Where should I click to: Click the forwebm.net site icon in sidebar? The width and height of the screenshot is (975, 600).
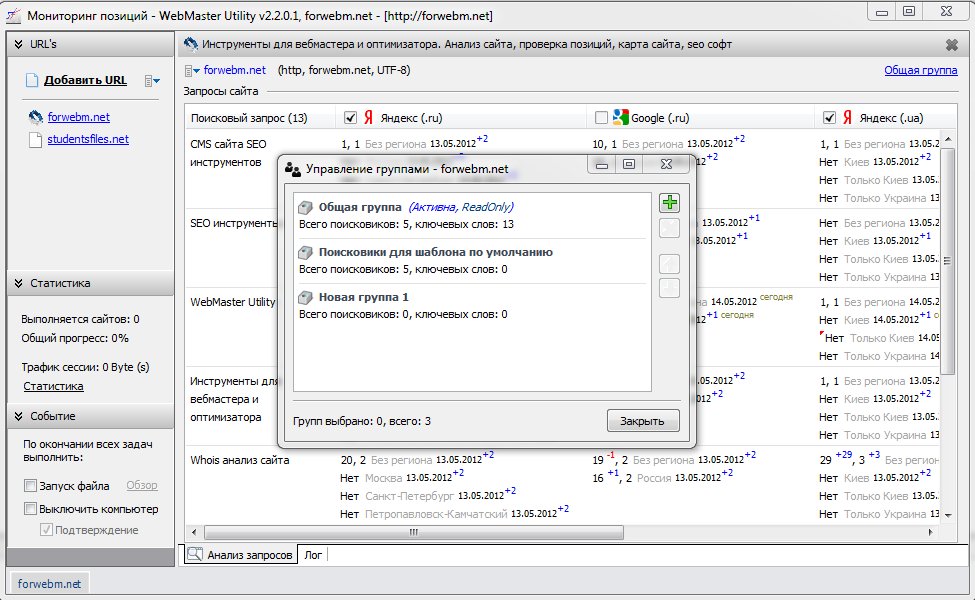36,117
